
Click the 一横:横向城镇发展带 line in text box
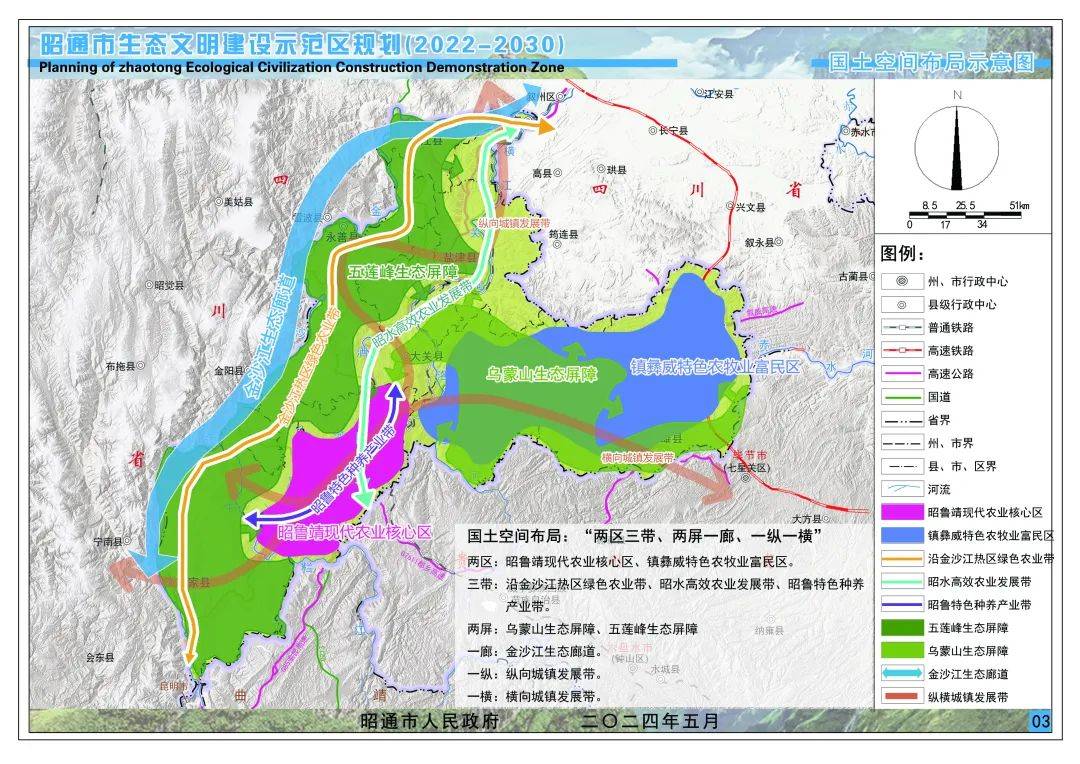(x=534, y=696)
